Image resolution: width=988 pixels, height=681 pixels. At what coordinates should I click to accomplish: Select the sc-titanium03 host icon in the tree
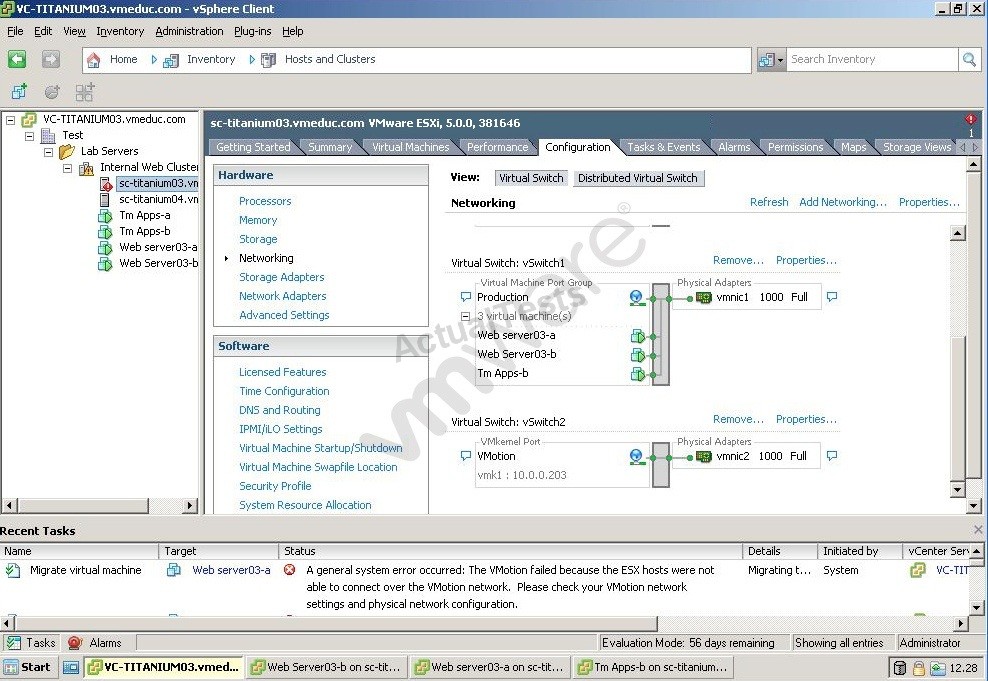[106, 184]
